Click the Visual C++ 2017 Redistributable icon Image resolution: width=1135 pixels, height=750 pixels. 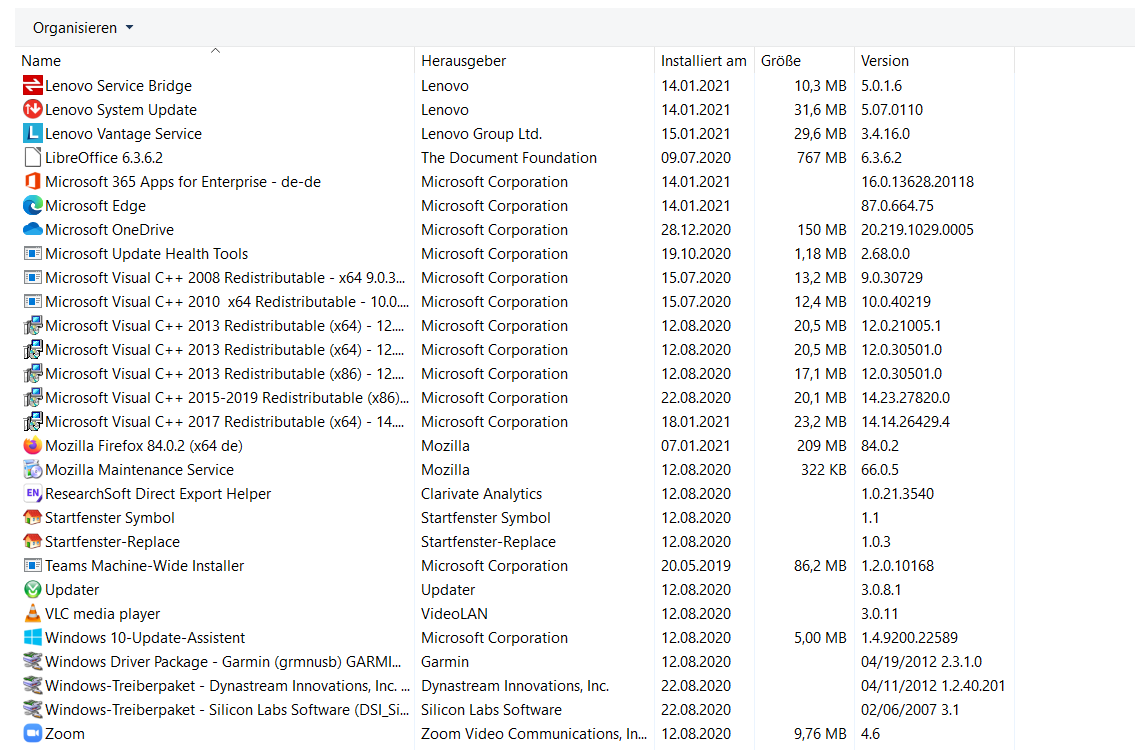click(33, 421)
